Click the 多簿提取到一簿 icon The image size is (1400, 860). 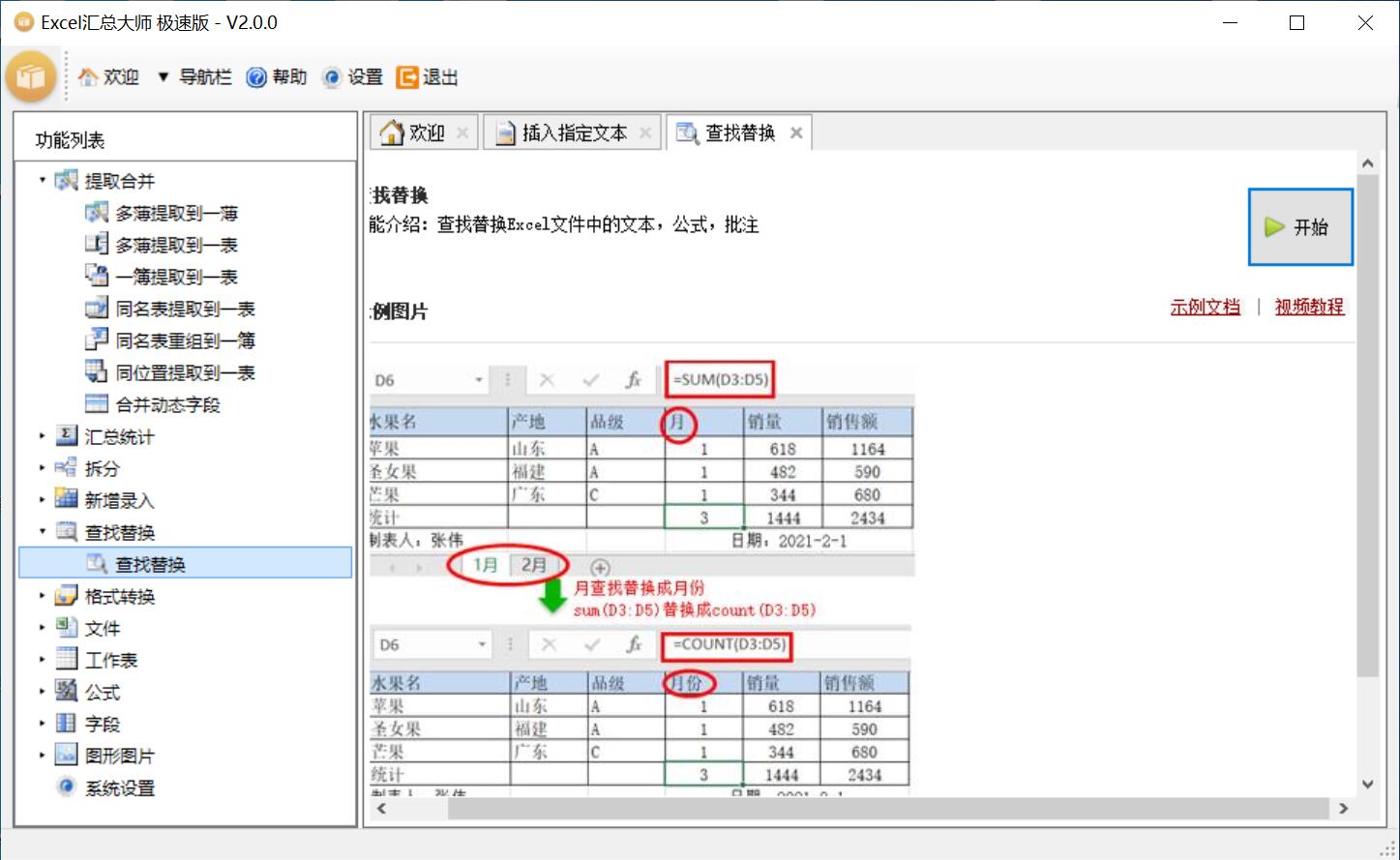point(97,212)
